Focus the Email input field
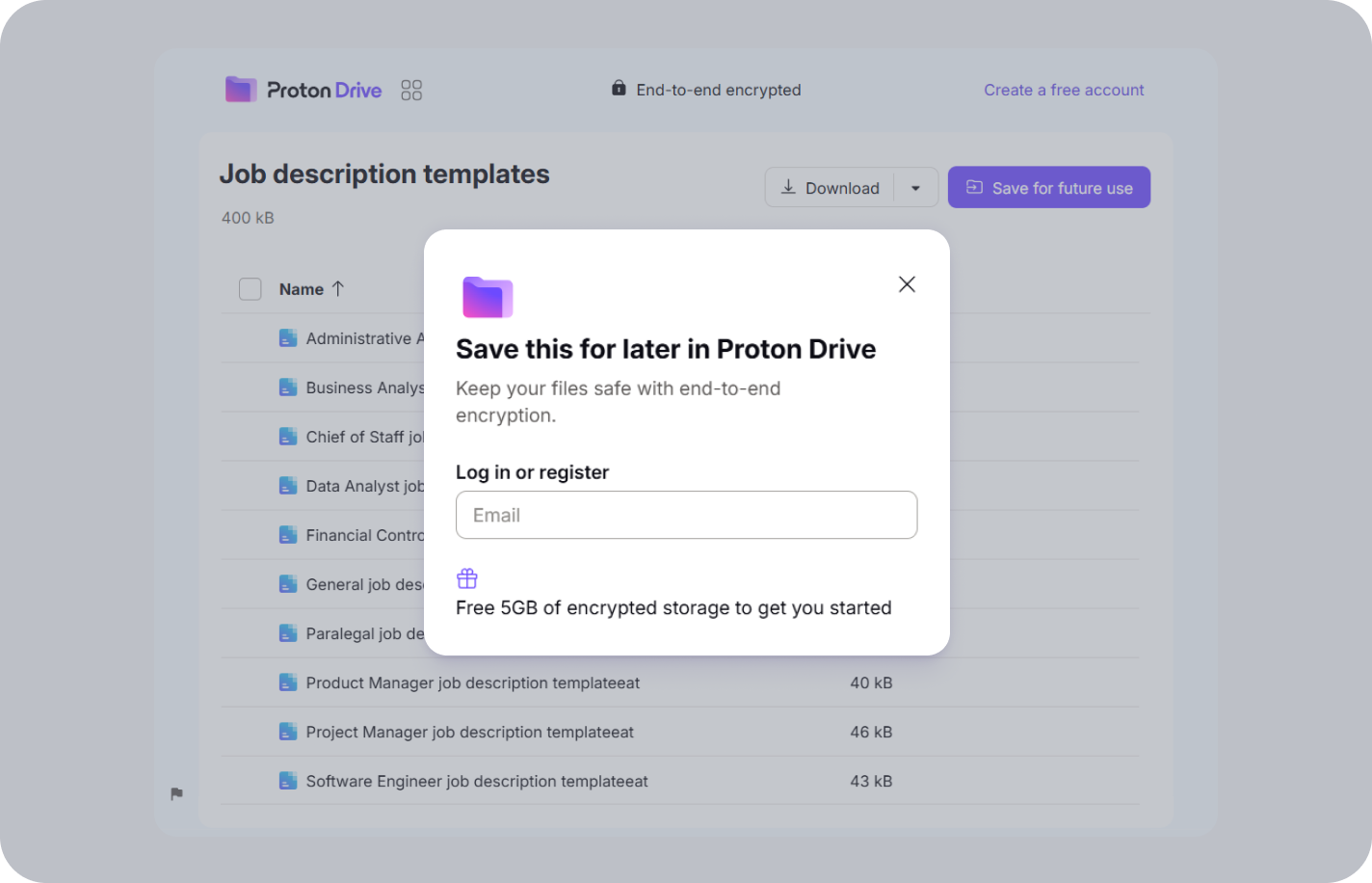The width and height of the screenshot is (1372, 883). [686, 515]
